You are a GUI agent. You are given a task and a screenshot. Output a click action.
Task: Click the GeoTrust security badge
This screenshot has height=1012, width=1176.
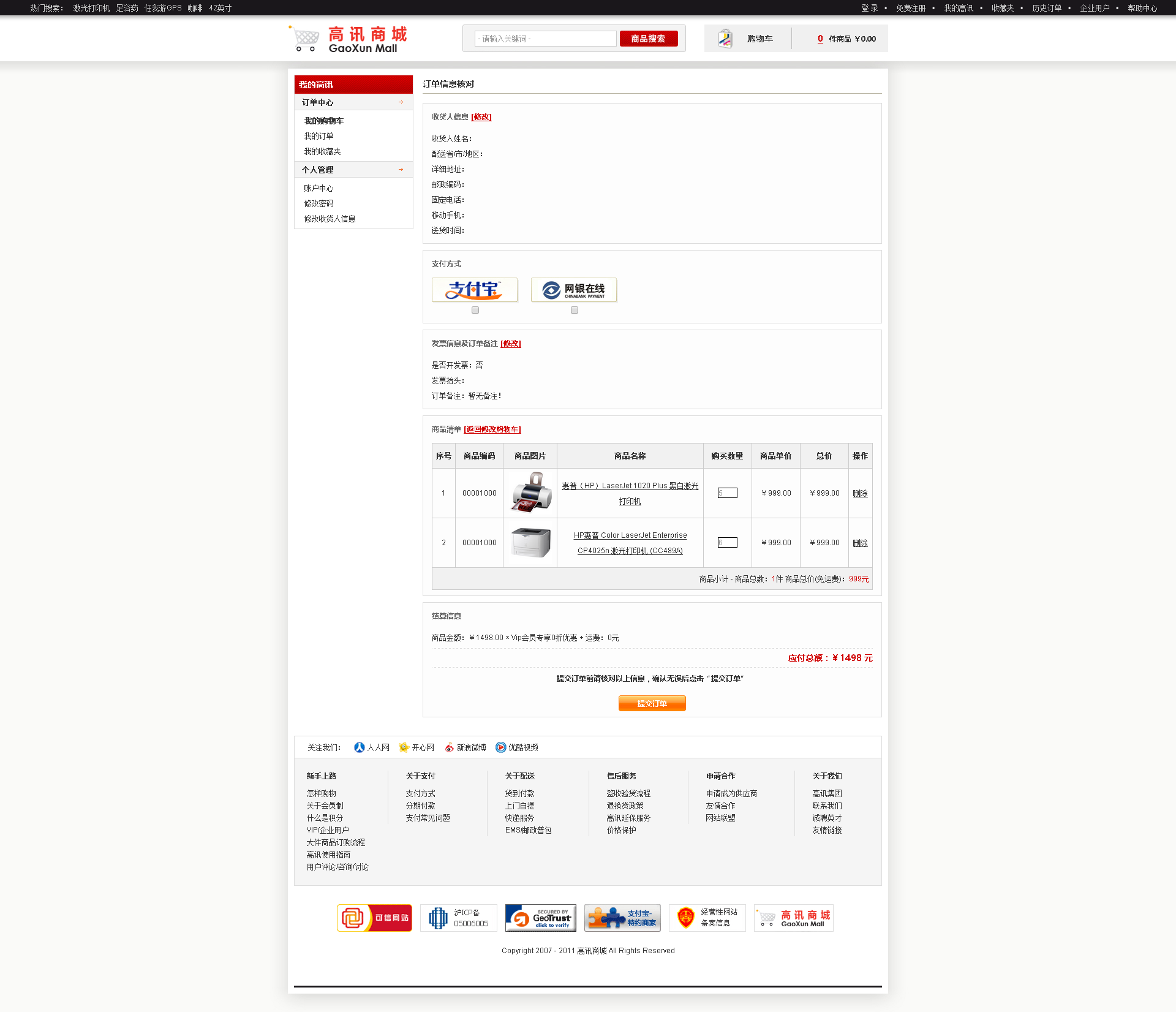pos(540,918)
